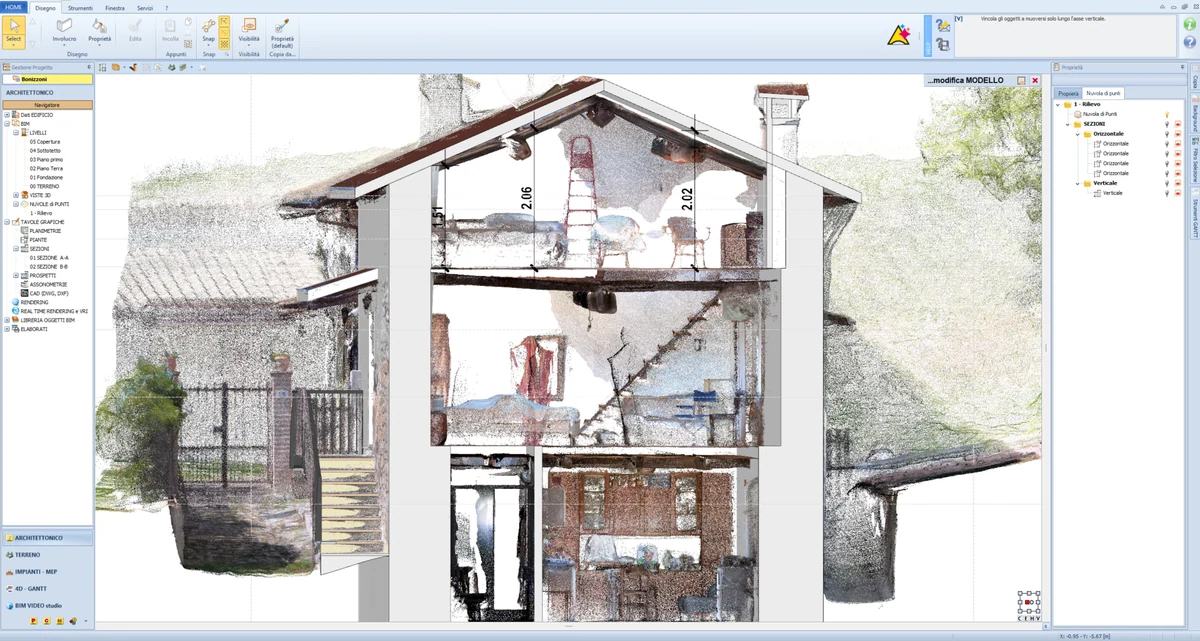Select 02 Piano Terra level
The height and width of the screenshot is (641, 1200).
pyautogui.click(x=46, y=168)
